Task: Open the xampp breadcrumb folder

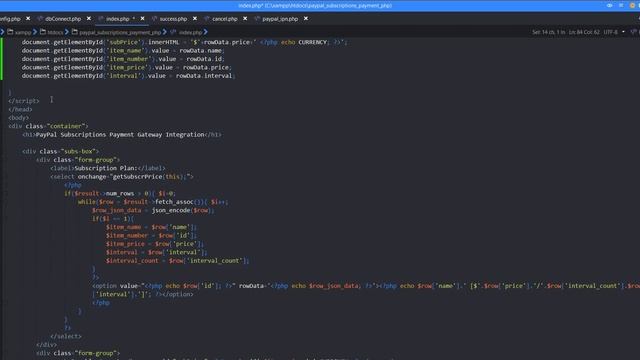Action: pos(23,32)
